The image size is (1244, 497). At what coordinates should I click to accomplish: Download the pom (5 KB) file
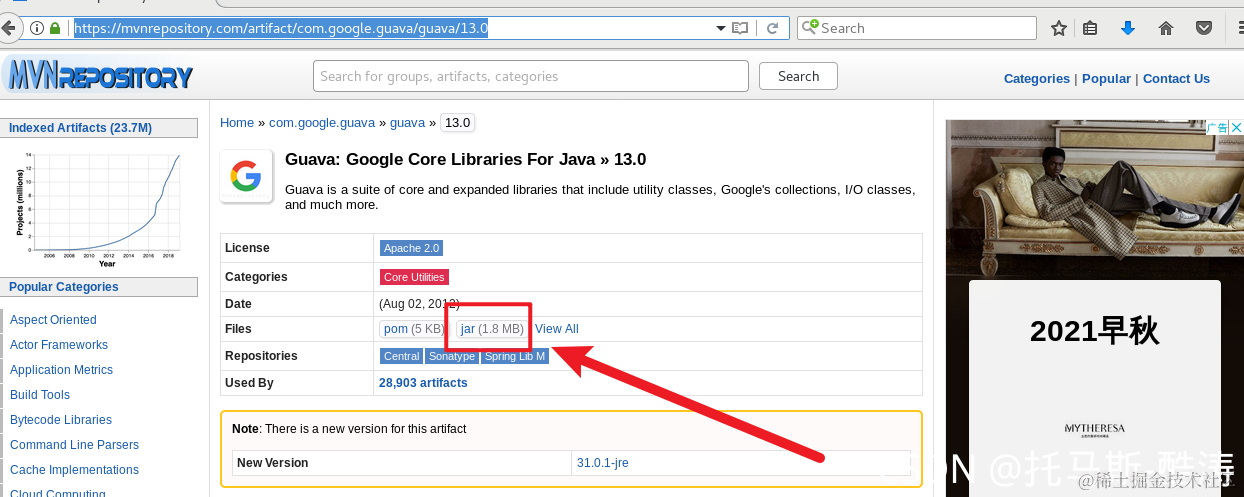pyautogui.click(x=413, y=329)
